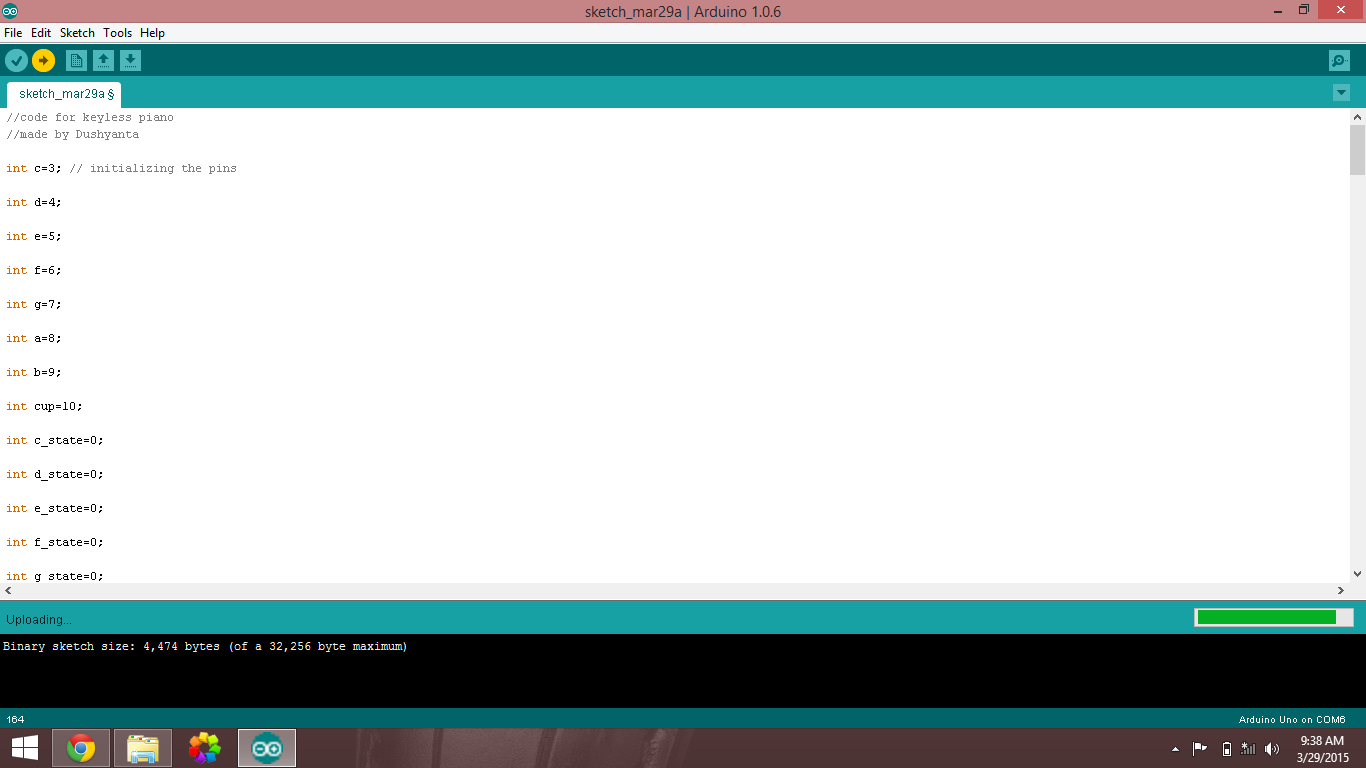The width and height of the screenshot is (1366, 768).
Task: Click the line "int d_state=0;"
Action: point(55,474)
